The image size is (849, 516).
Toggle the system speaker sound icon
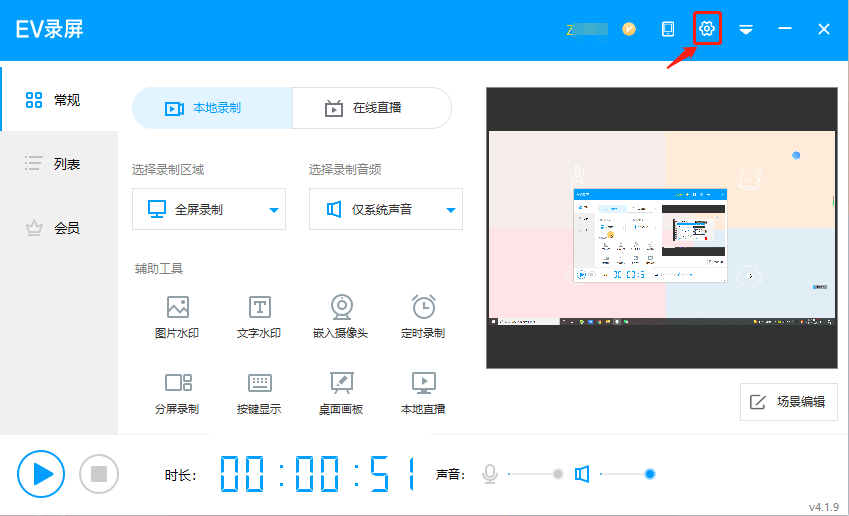coord(582,474)
